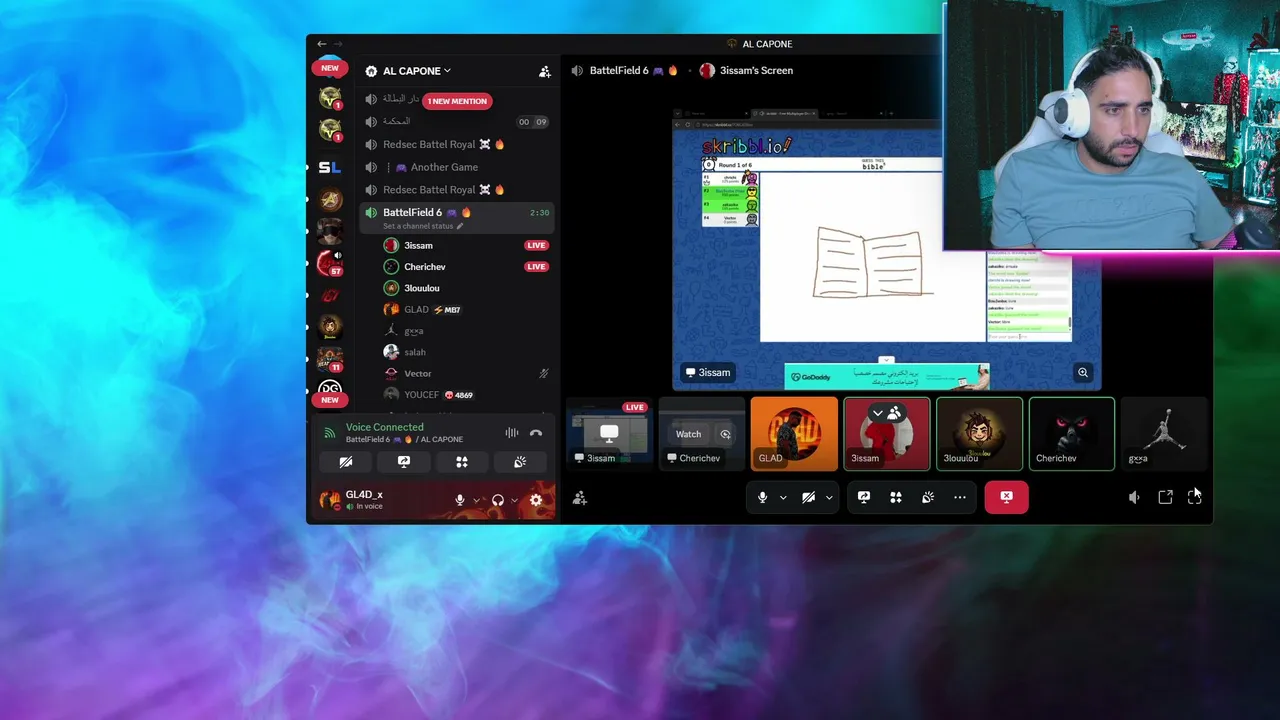The height and width of the screenshot is (720, 1280).
Task: Open output device options arrow beside headphones
Action: point(515,500)
